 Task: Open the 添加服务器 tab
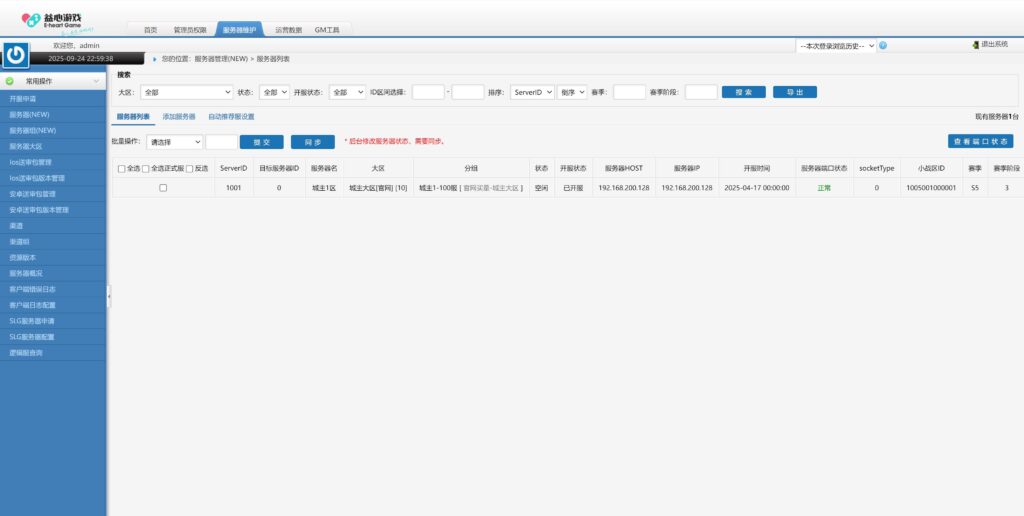pos(179,117)
